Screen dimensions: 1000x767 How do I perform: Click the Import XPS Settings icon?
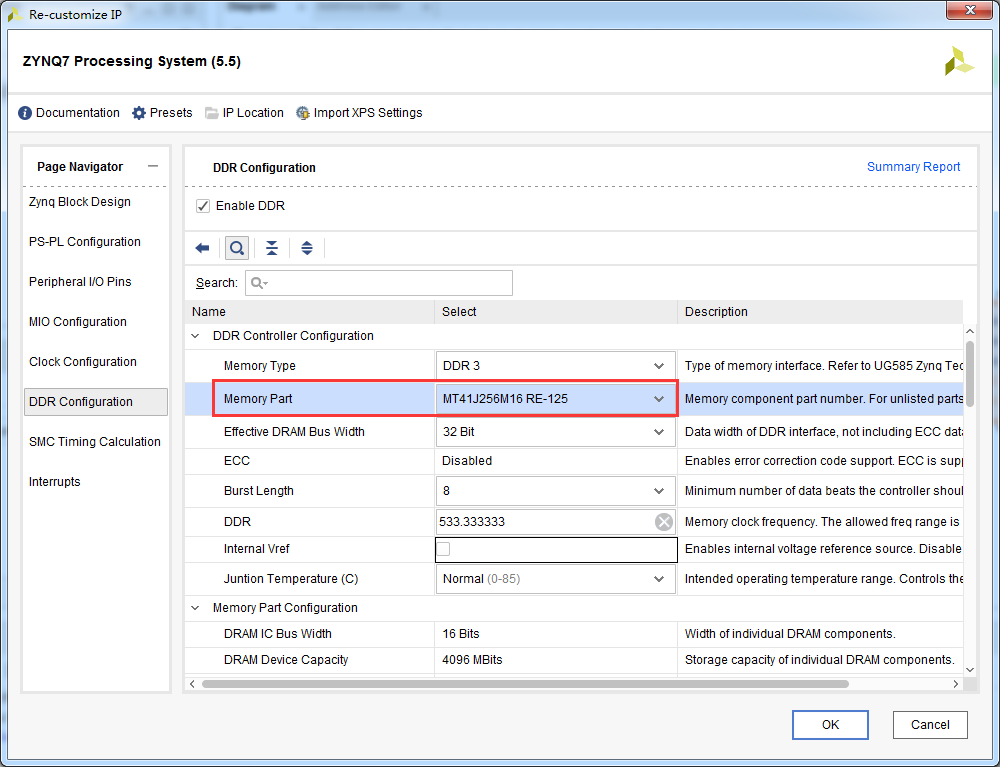coord(302,113)
